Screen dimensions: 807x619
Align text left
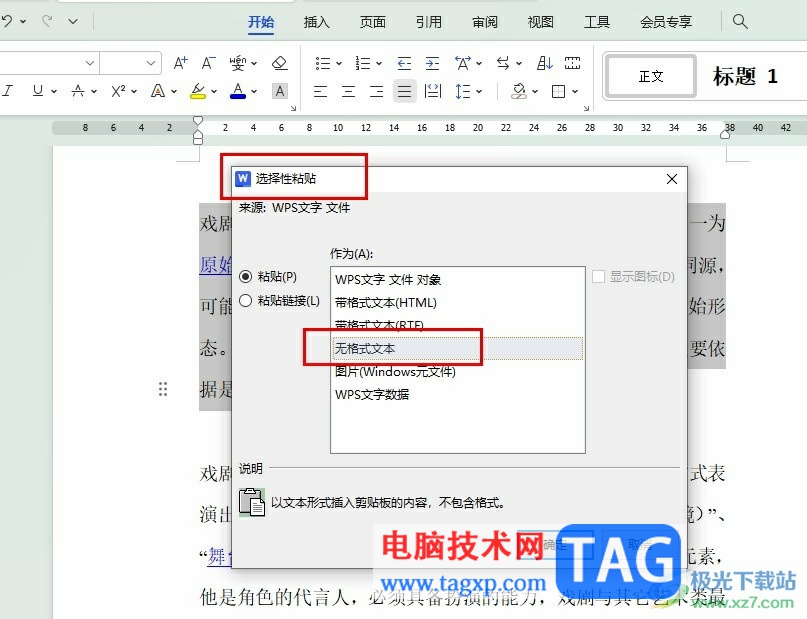(x=320, y=92)
